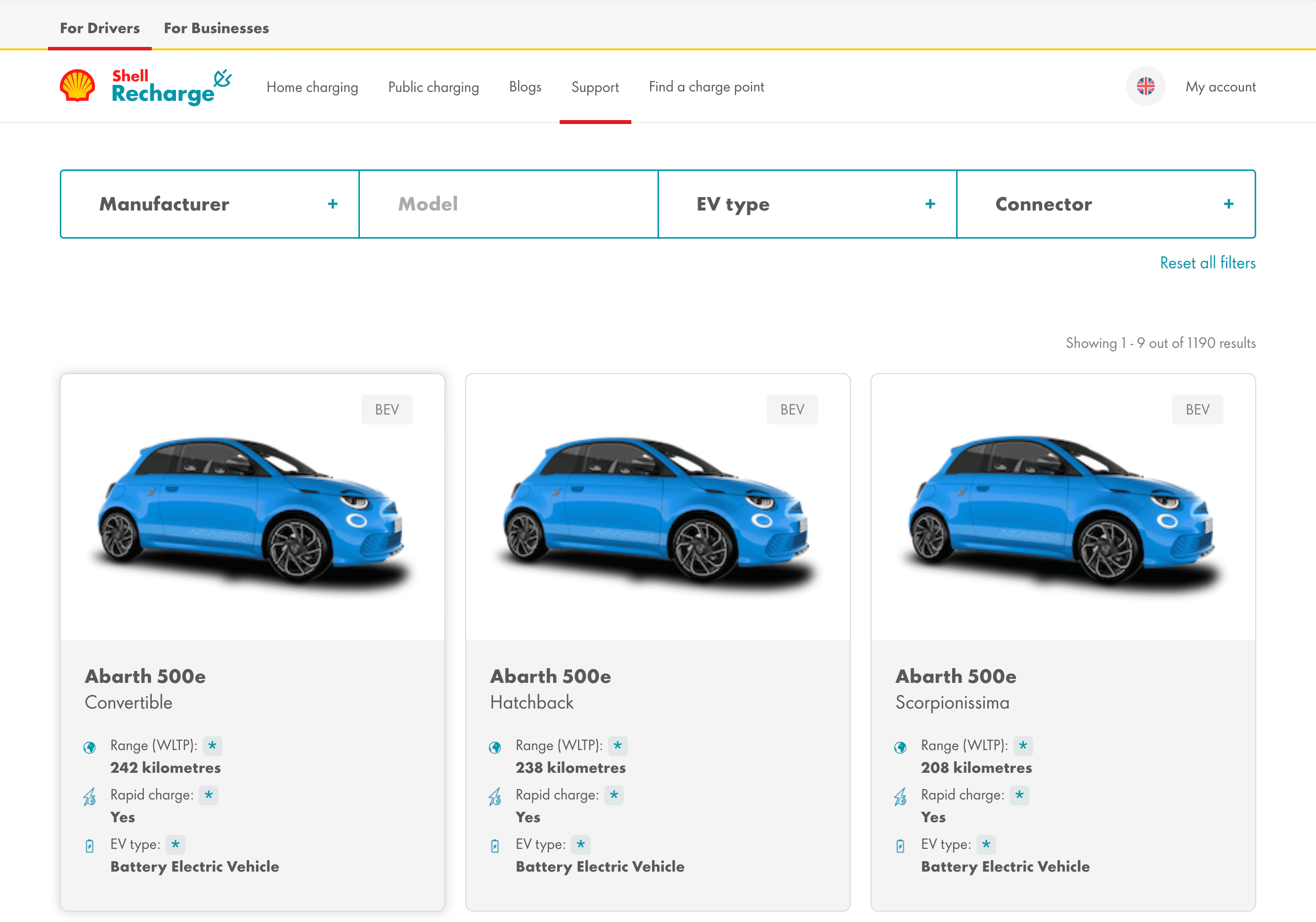1316x922 pixels.
Task: Click Range info asterisk on Convertible card
Action: coord(212,746)
